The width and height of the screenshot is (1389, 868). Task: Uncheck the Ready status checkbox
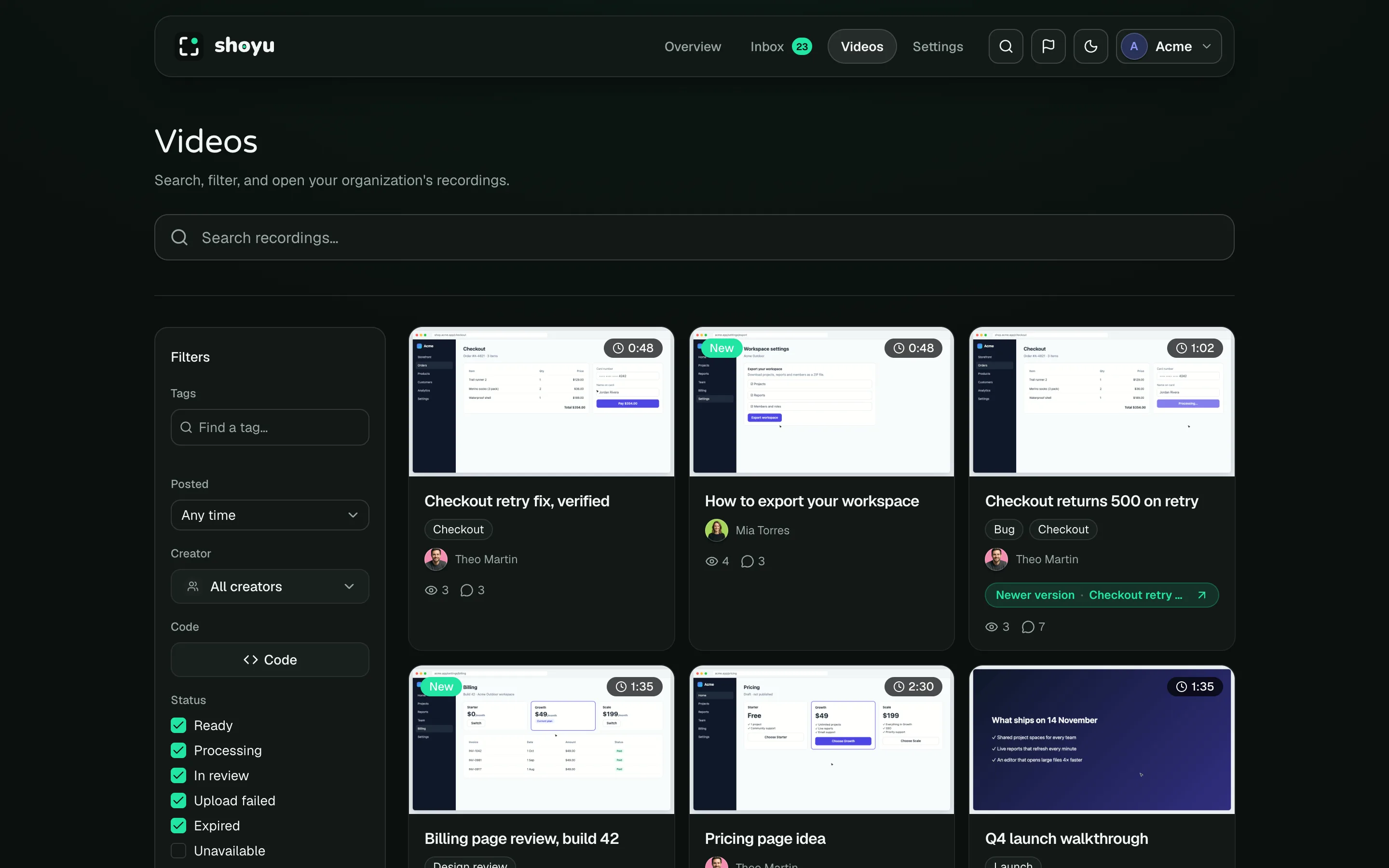tap(178, 726)
